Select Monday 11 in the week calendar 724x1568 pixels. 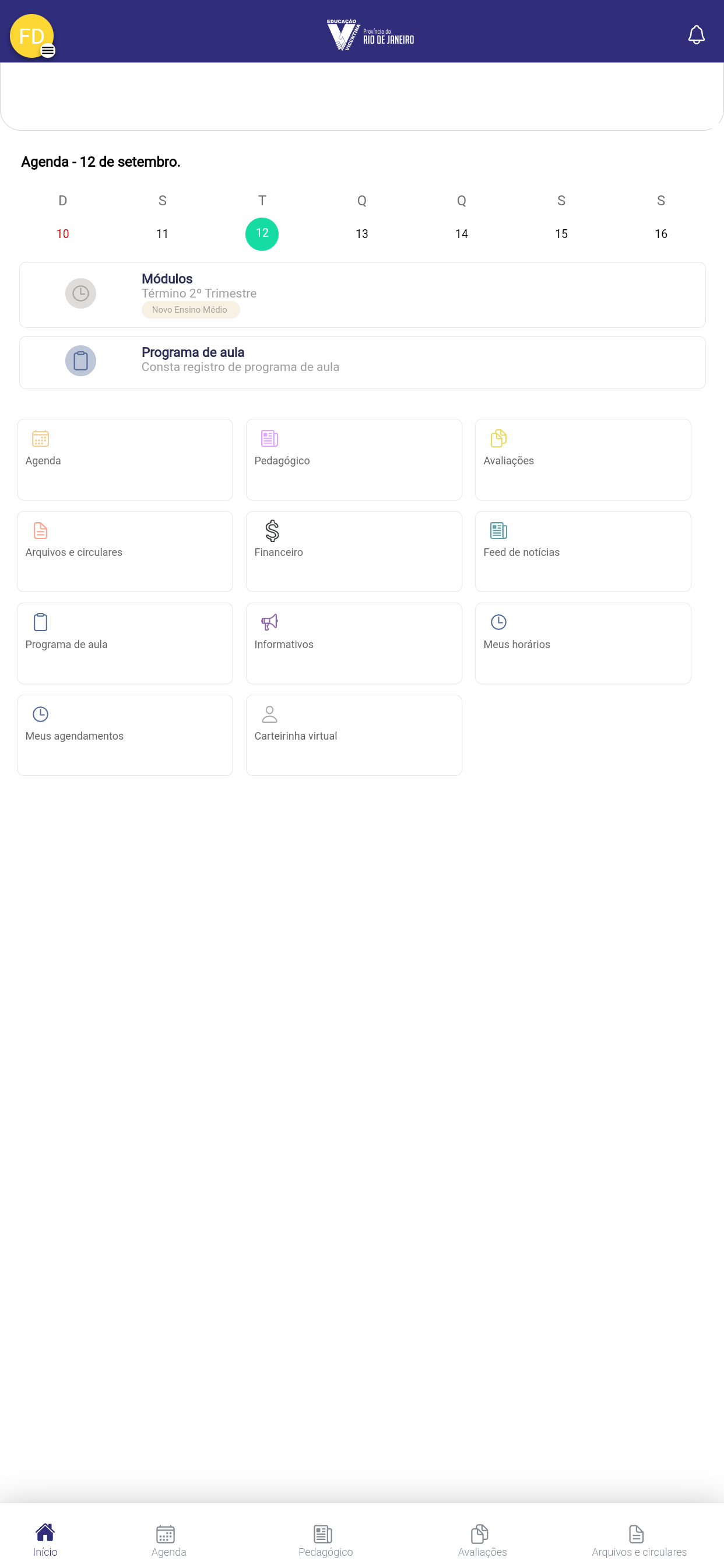pos(163,234)
